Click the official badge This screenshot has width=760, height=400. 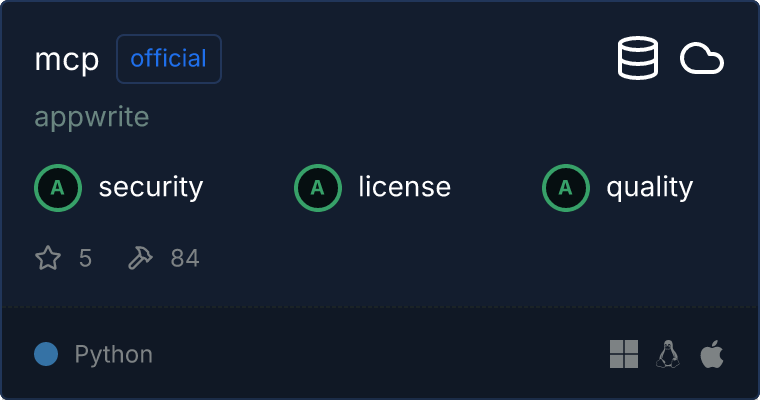pos(169,59)
